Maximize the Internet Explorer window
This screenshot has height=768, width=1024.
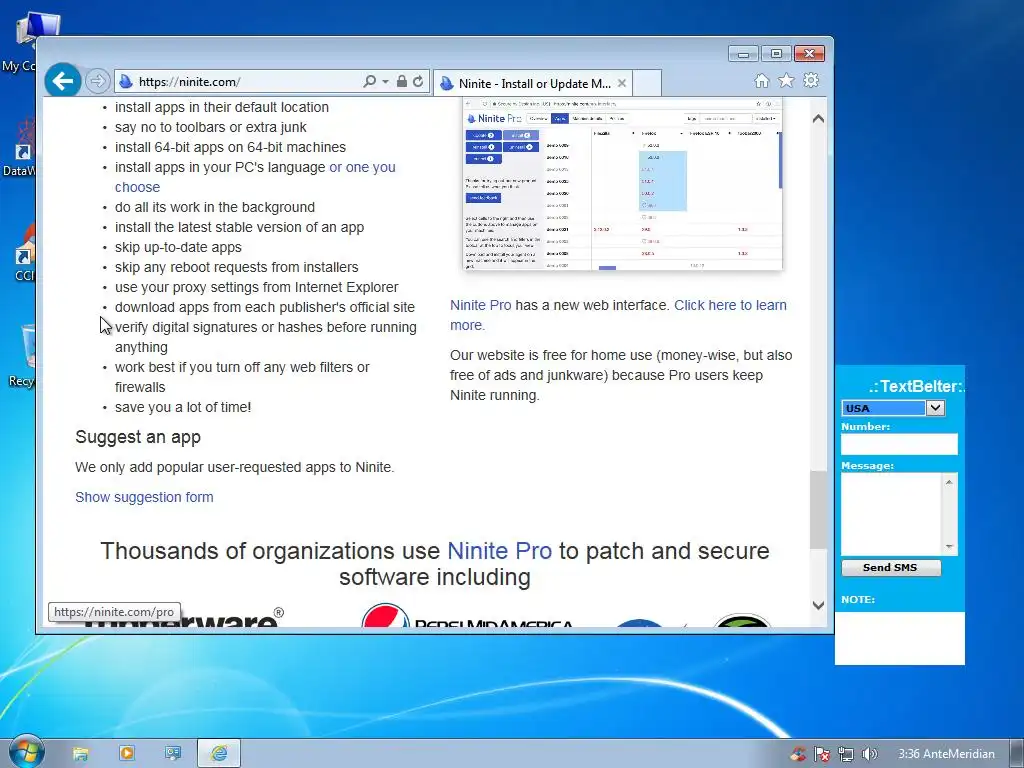click(x=776, y=54)
